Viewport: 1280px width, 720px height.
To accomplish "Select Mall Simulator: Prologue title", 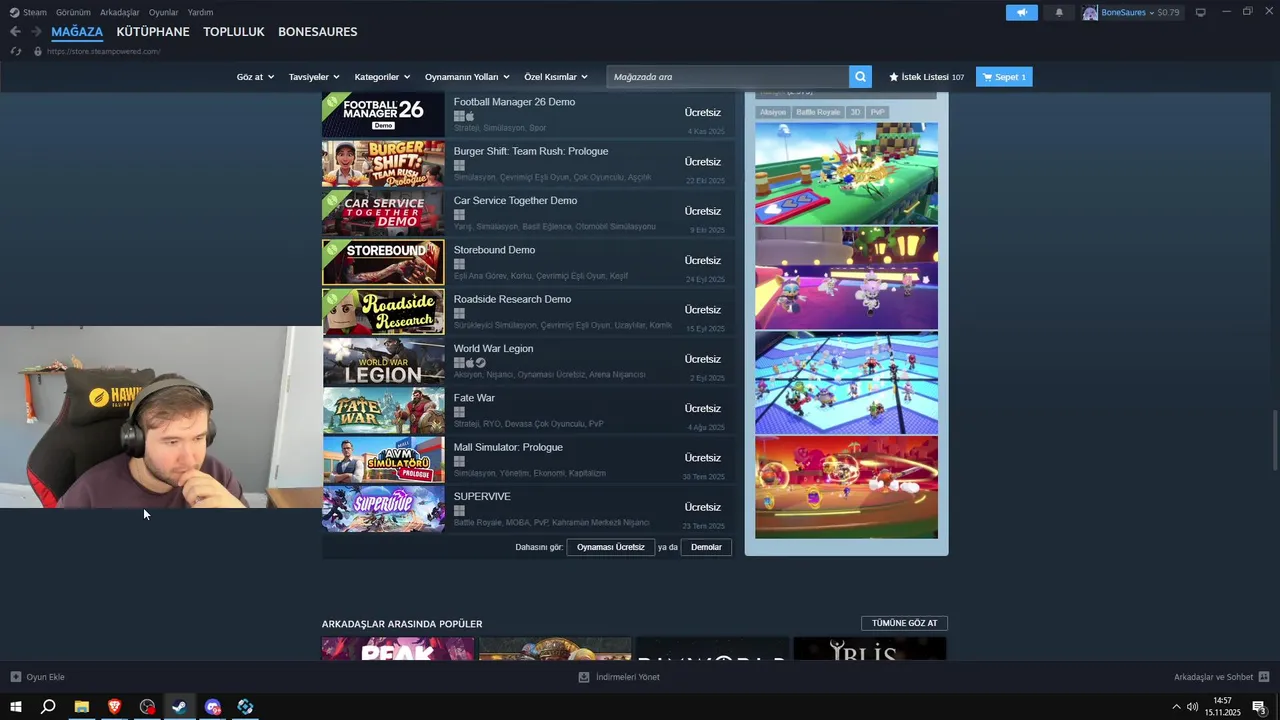I will (x=508, y=447).
